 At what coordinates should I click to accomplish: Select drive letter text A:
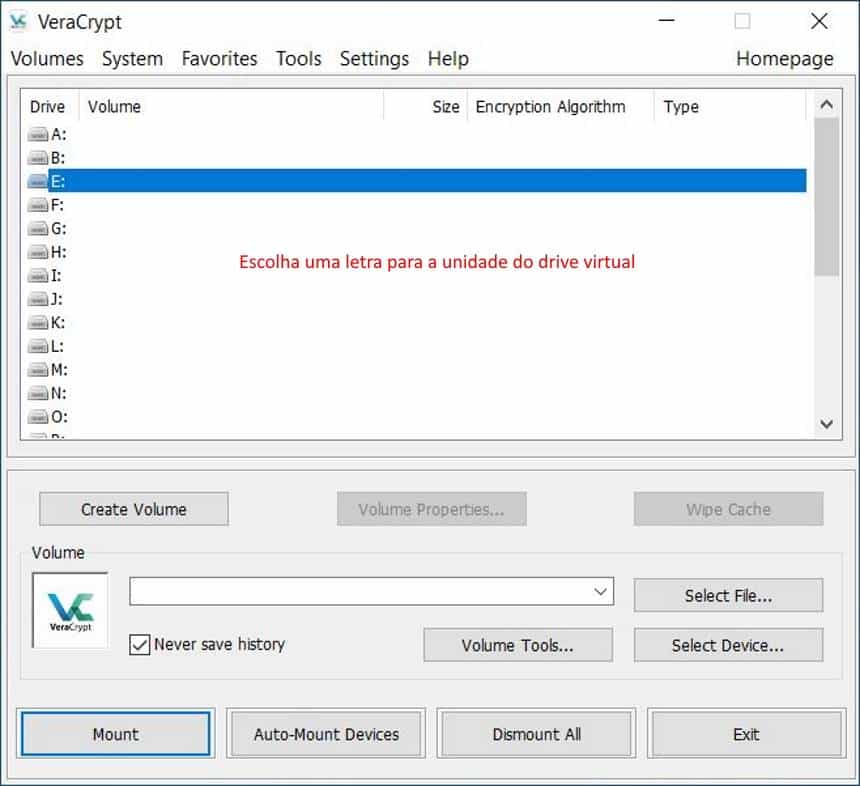coord(59,134)
